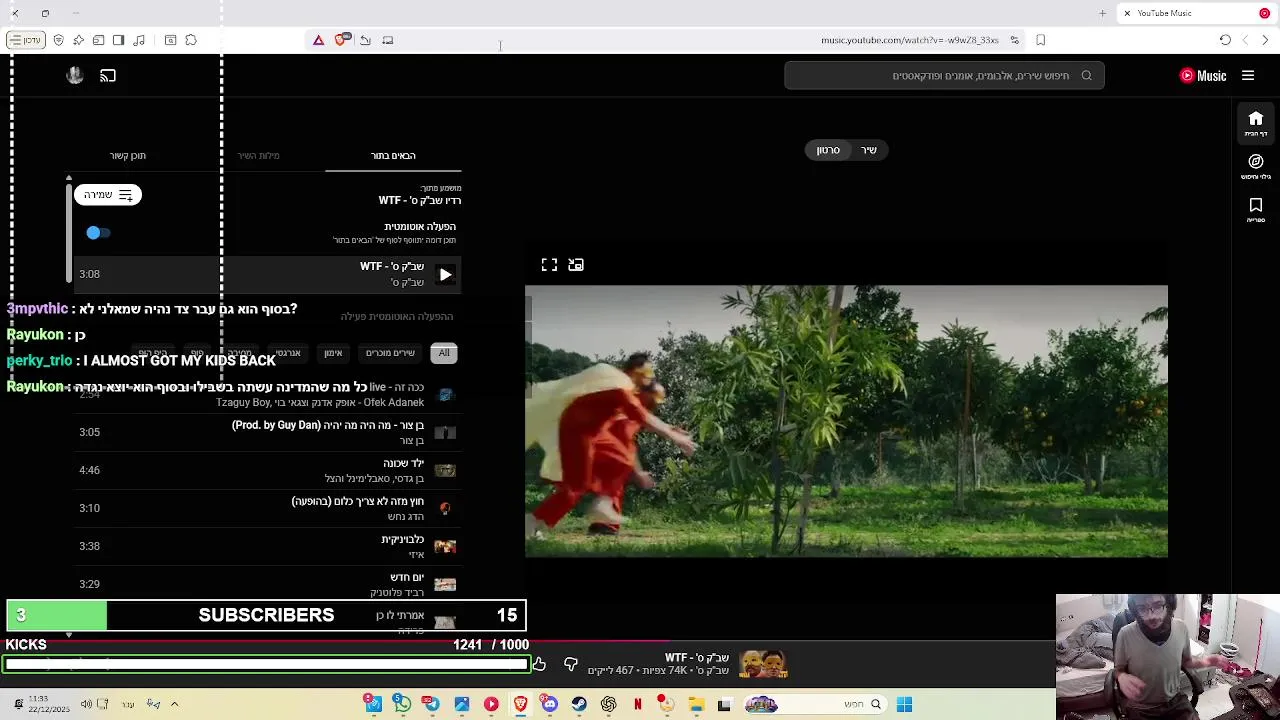Click the player bar album thumbnail

pos(763,664)
